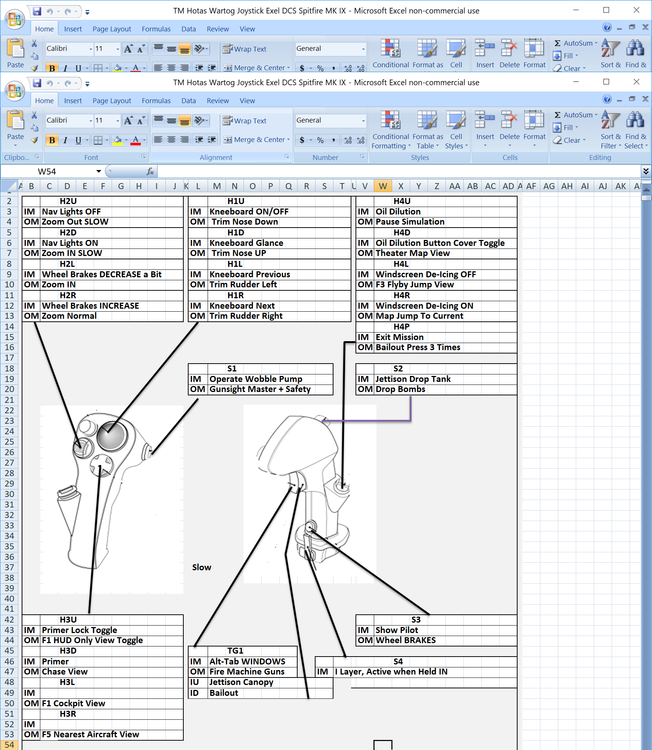This screenshot has height=750, width=652.
Task: Click the Insert Function fx icon
Action: click(152, 172)
